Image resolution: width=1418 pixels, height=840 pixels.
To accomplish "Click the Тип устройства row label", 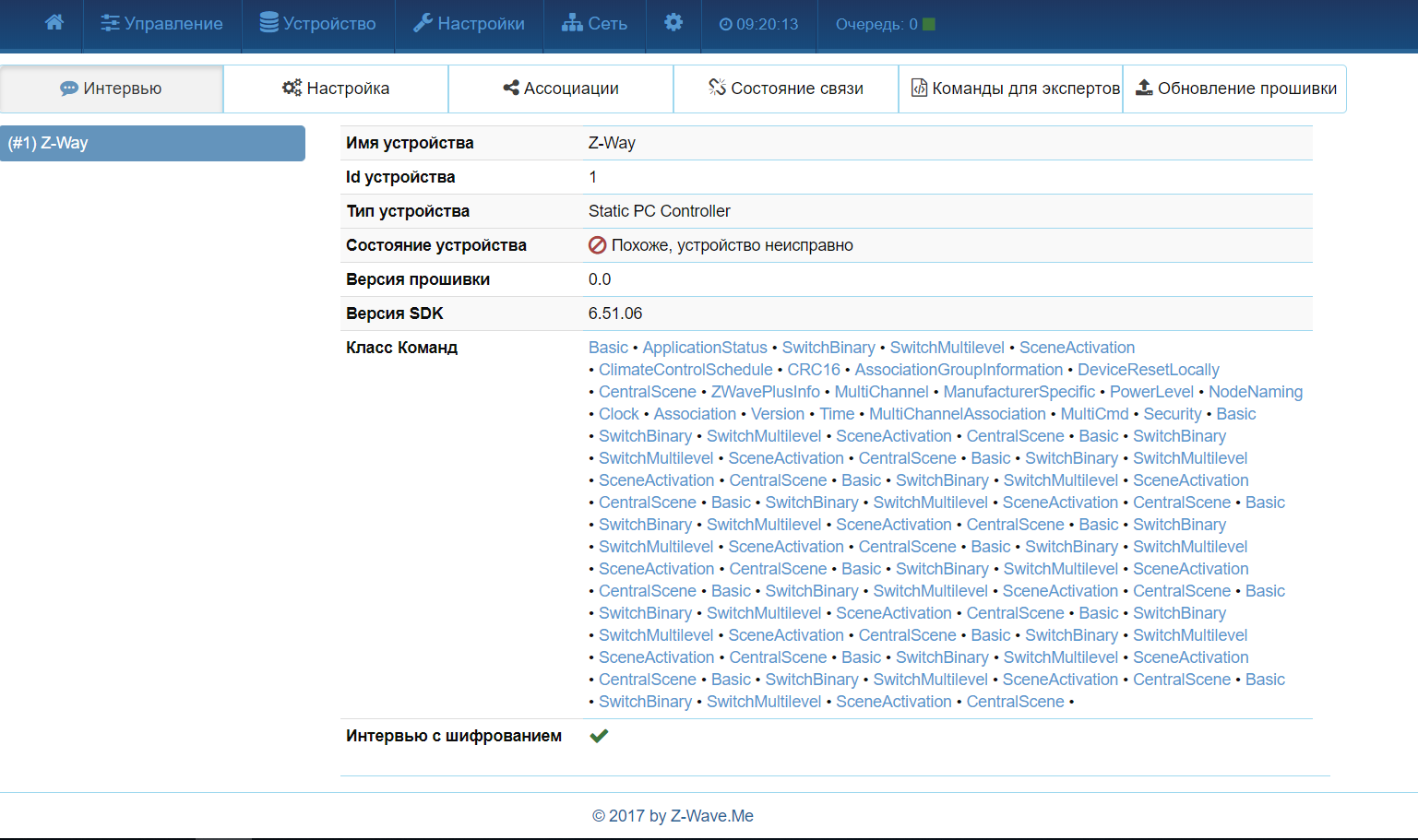I will point(408,211).
